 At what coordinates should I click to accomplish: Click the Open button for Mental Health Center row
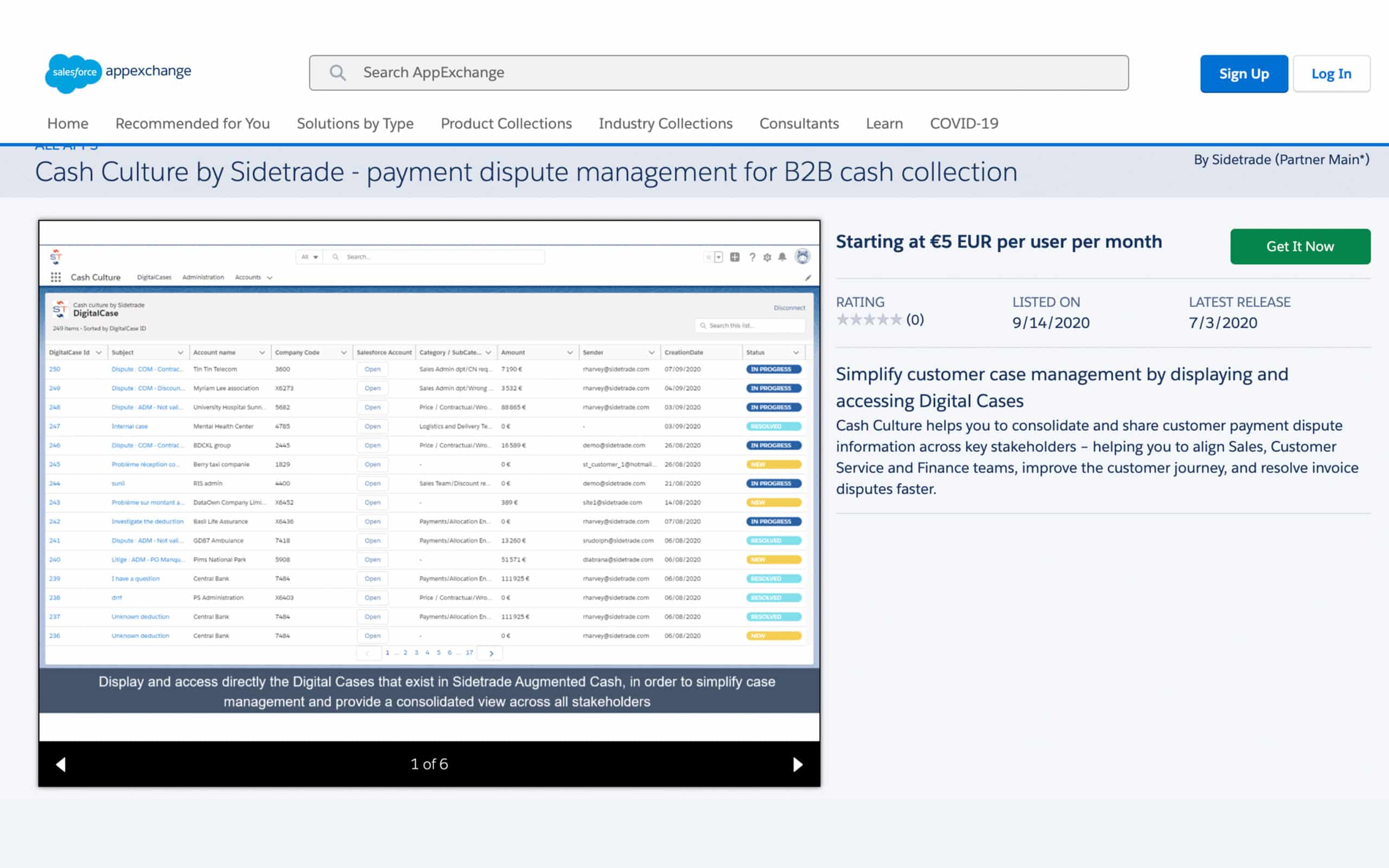click(x=373, y=426)
